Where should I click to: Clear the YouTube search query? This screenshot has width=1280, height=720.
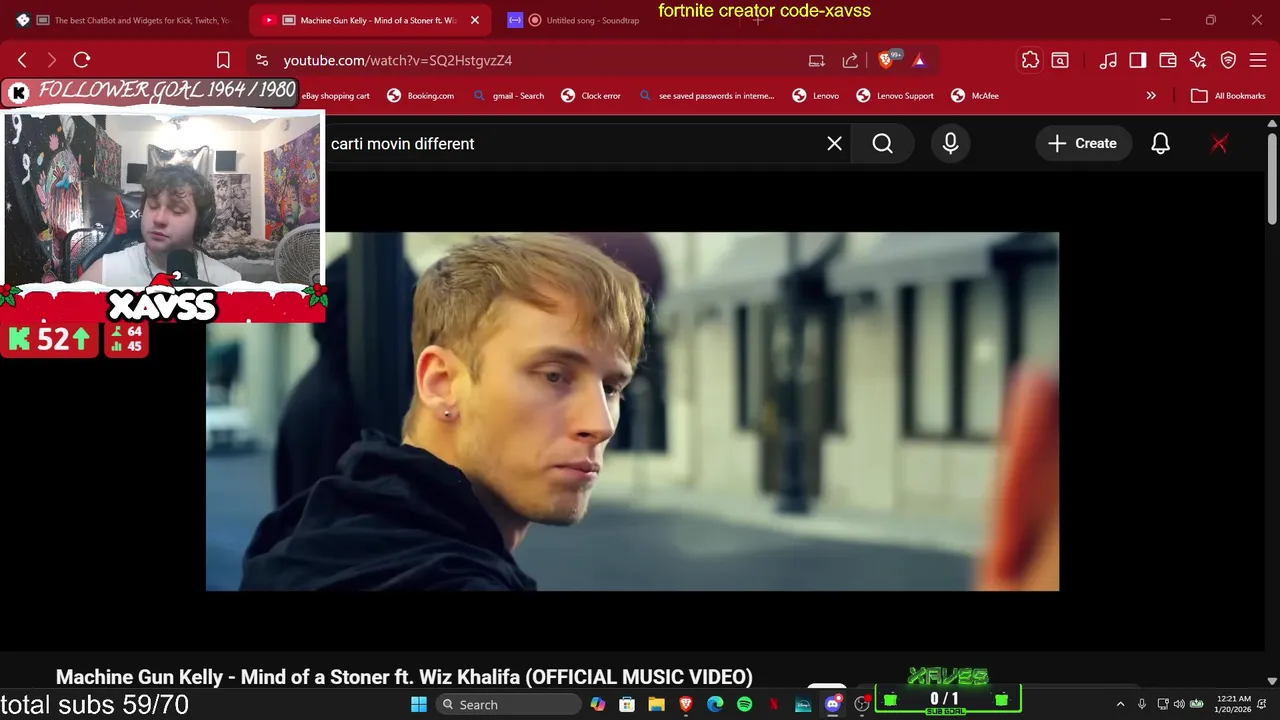(835, 144)
